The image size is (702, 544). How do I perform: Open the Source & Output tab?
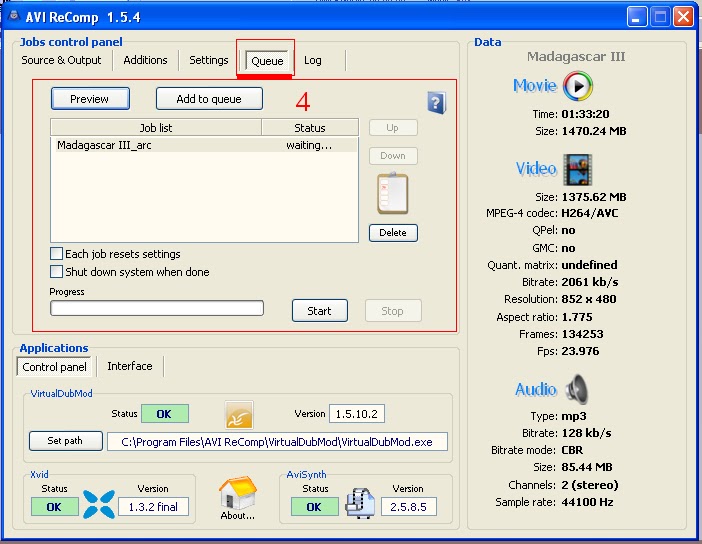[61, 60]
